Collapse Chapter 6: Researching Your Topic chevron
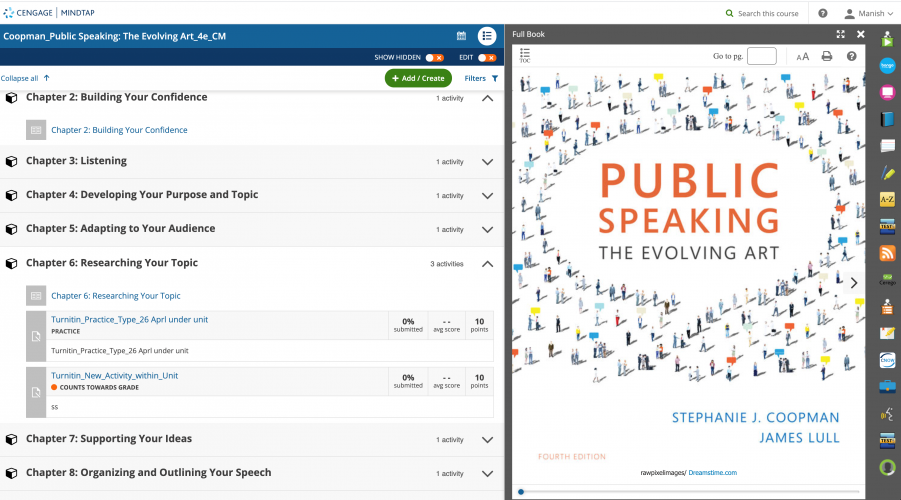 (487, 264)
